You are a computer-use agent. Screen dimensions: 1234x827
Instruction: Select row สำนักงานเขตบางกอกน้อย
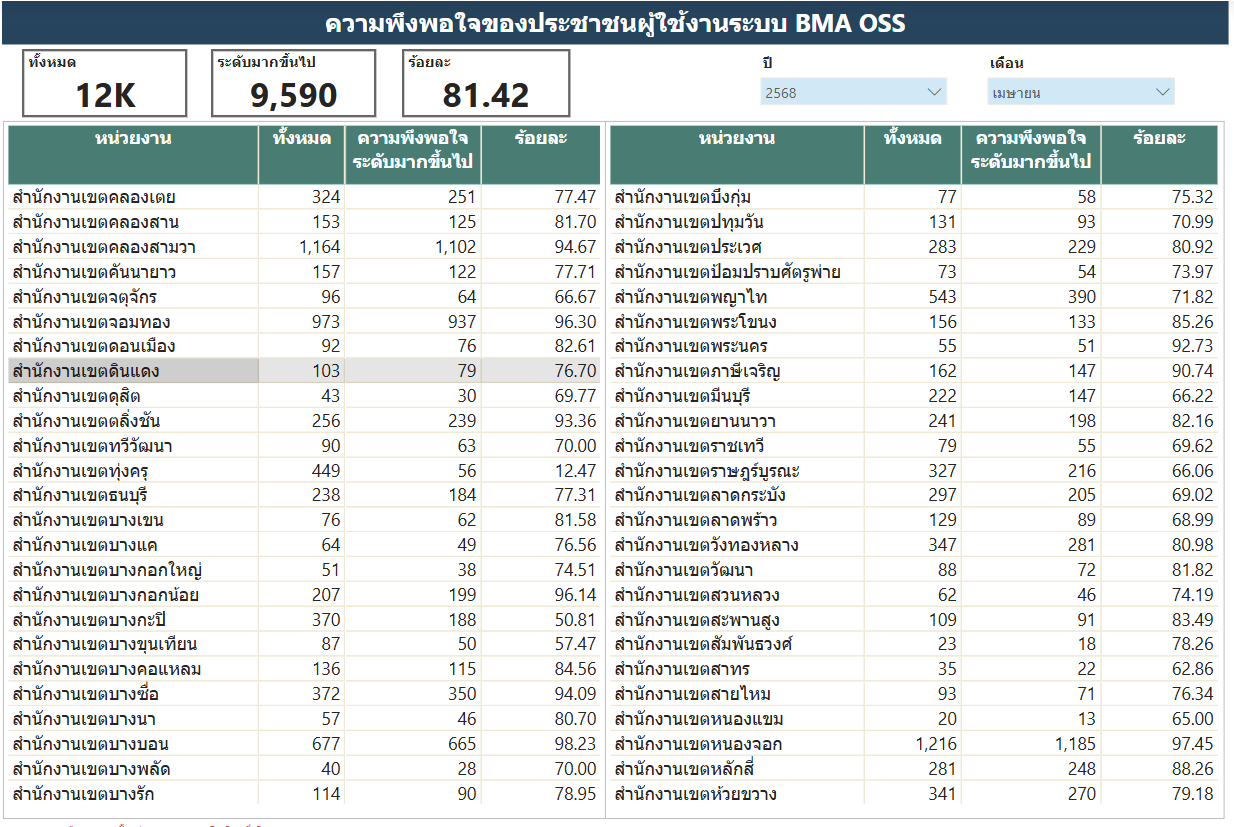click(305, 595)
